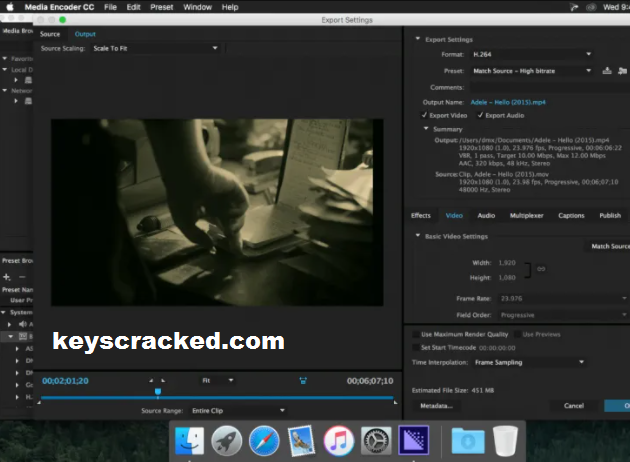Enable Use Maximum Render Quality
630x462 pixels.
pos(416,334)
